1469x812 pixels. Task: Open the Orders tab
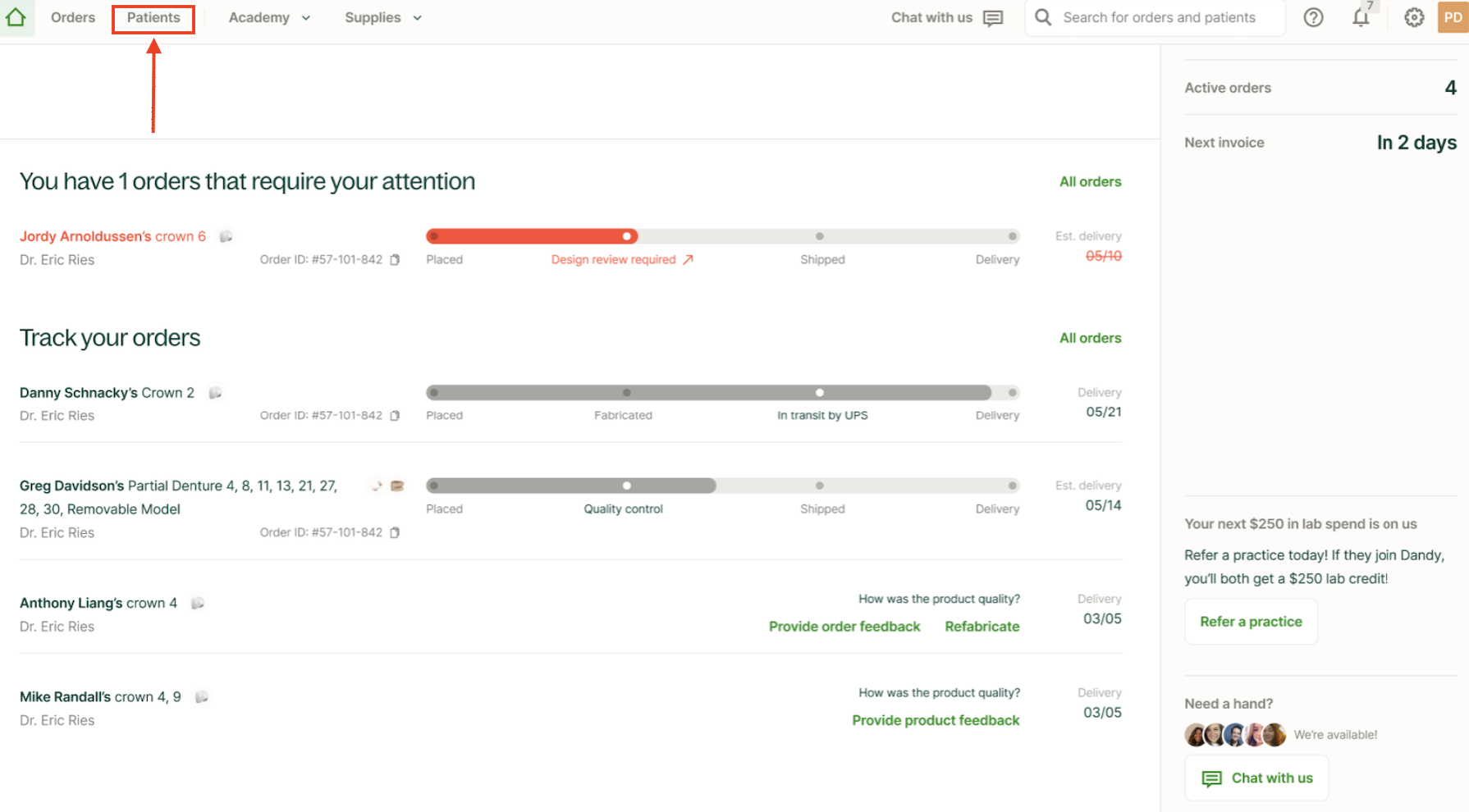click(72, 17)
